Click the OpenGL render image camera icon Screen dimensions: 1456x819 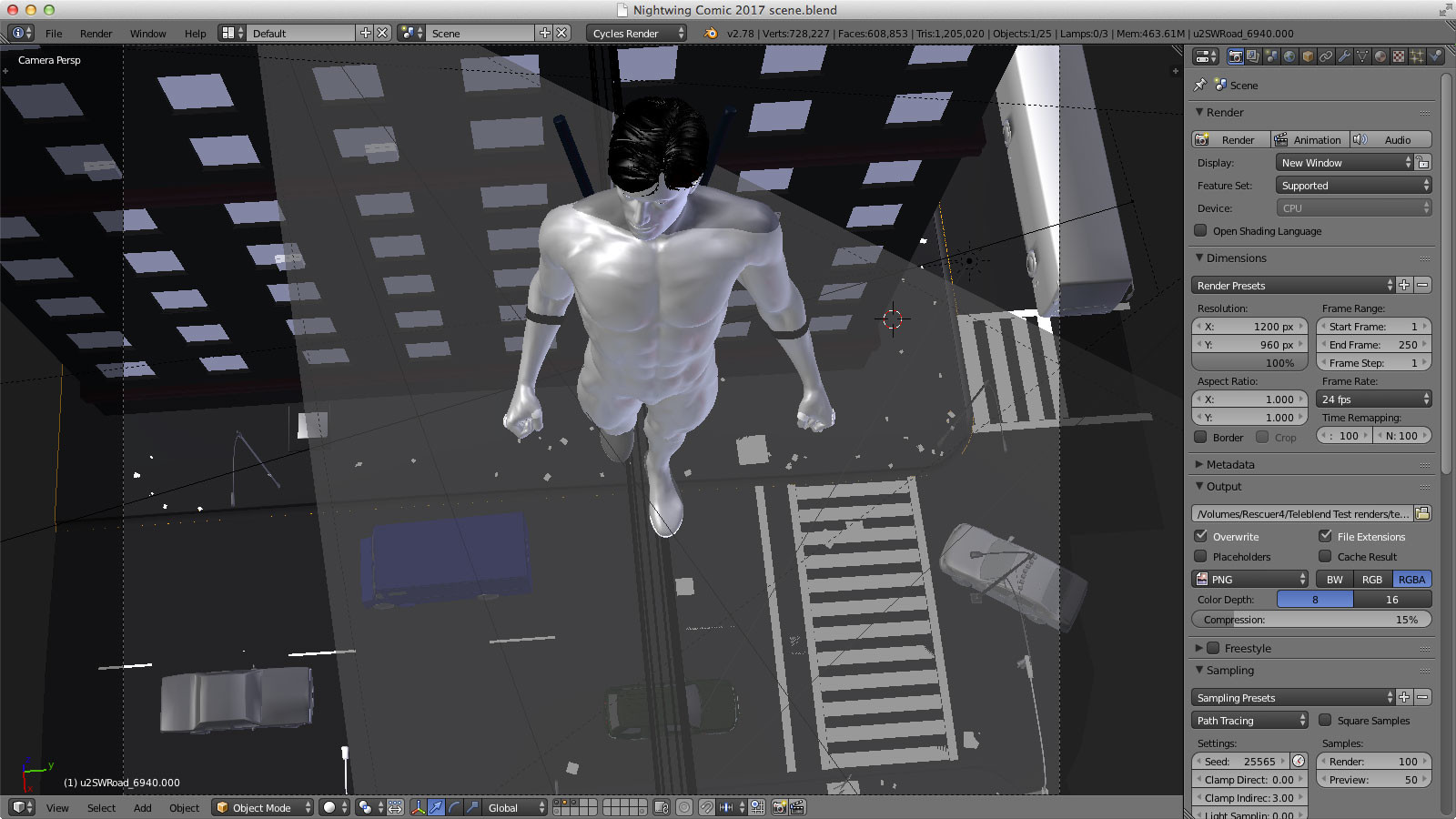[780, 807]
